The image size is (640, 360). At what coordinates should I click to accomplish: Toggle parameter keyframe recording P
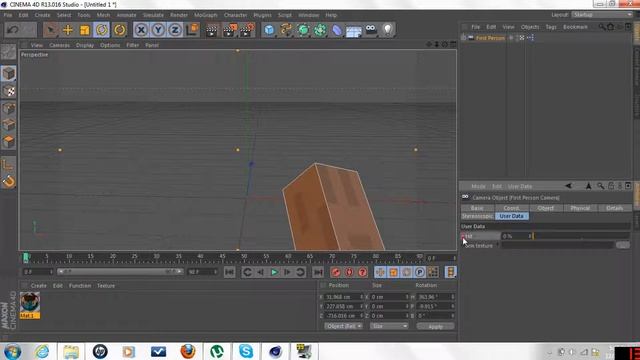[x=420, y=272]
